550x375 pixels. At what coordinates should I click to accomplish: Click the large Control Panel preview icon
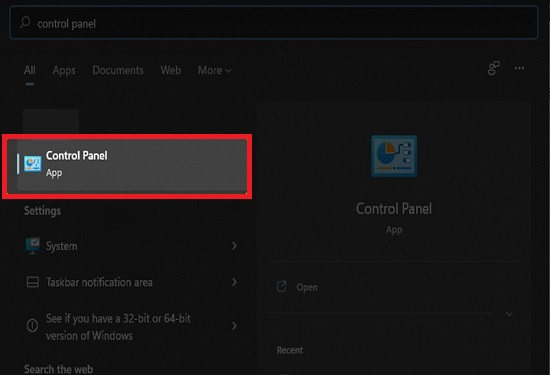[x=394, y=156]
